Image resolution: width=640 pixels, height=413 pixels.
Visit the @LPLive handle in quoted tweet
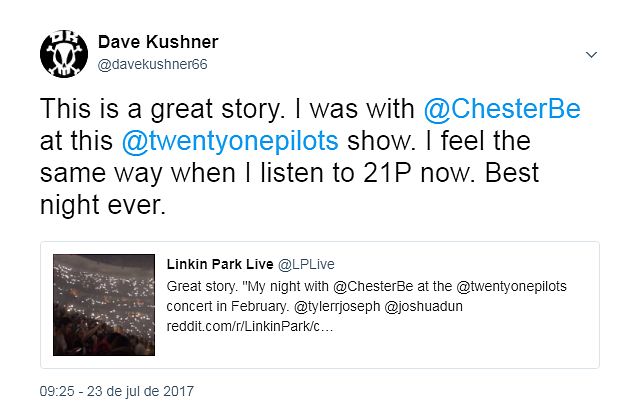tap(306, 264)
